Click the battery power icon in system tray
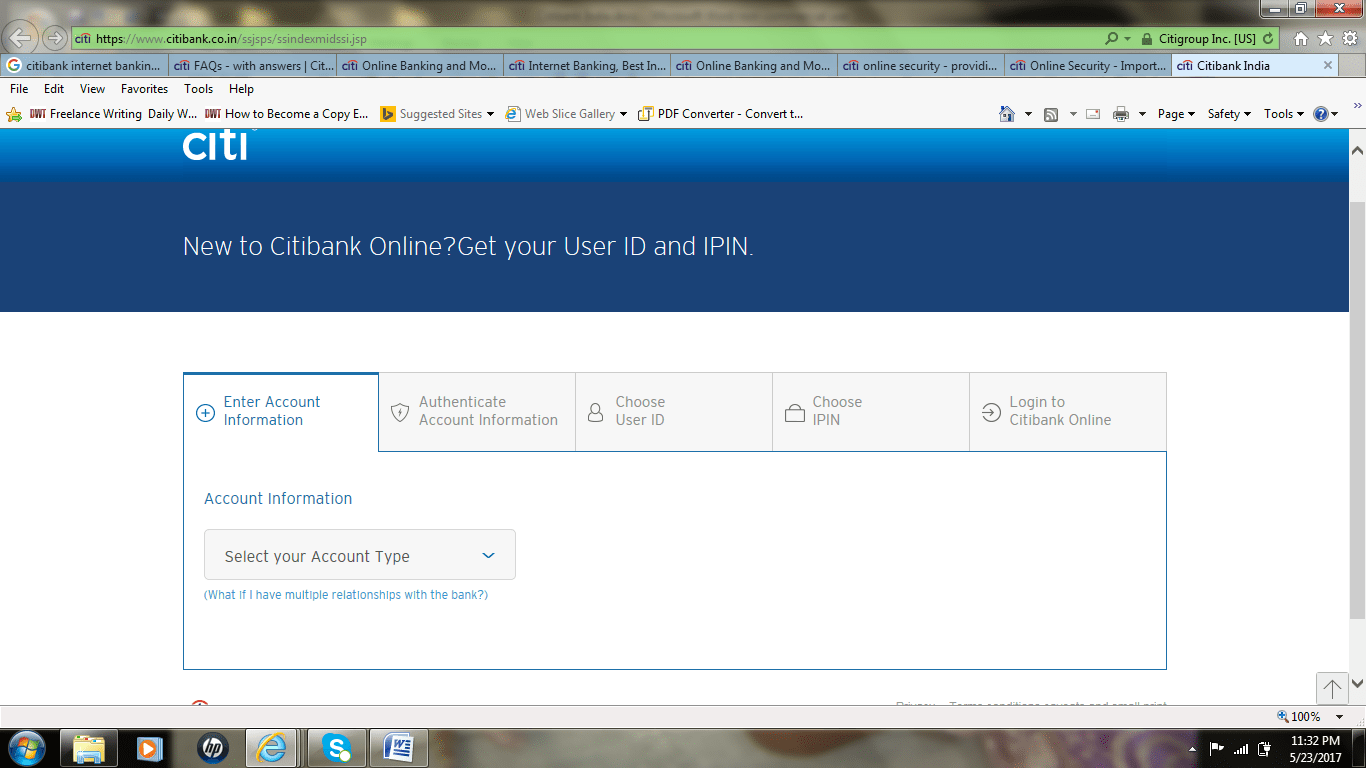1366x768 pixels. (x=1265, y=748)
